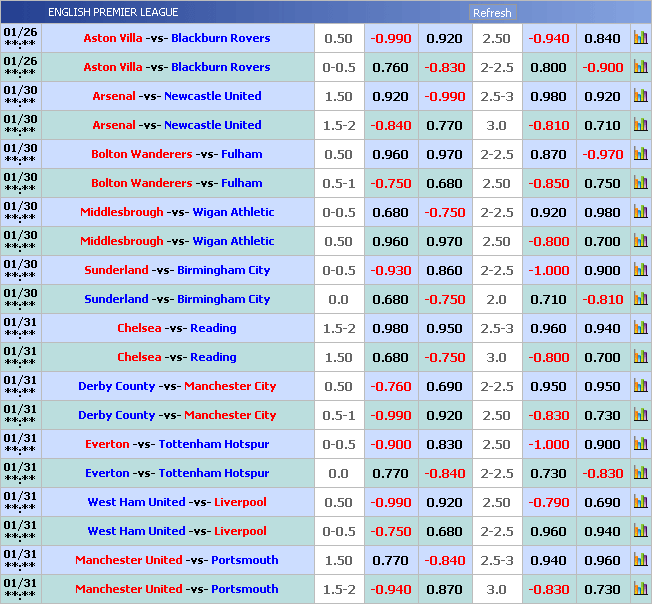Viewport: 652px width, 604px height.
Task: Open chart icon for Aston Villa 0.50 handicap row
Action: click(640, 38)
